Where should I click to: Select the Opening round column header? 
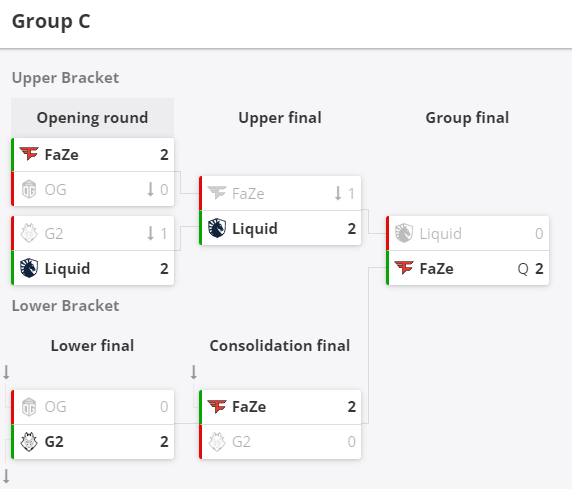point(92,118)
